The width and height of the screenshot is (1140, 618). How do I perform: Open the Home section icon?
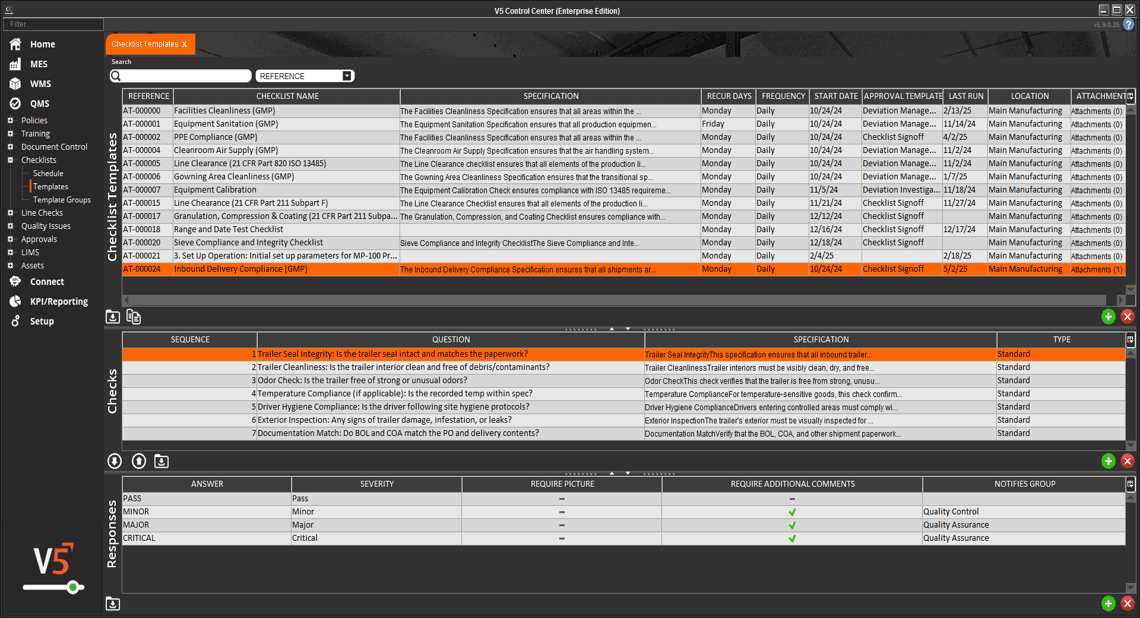pos(15,44)
